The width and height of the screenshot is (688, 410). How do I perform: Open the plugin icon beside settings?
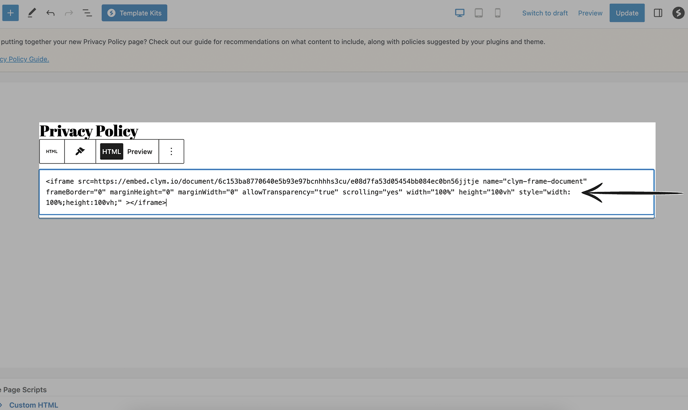pyautogui.click(x=678, y=13)
